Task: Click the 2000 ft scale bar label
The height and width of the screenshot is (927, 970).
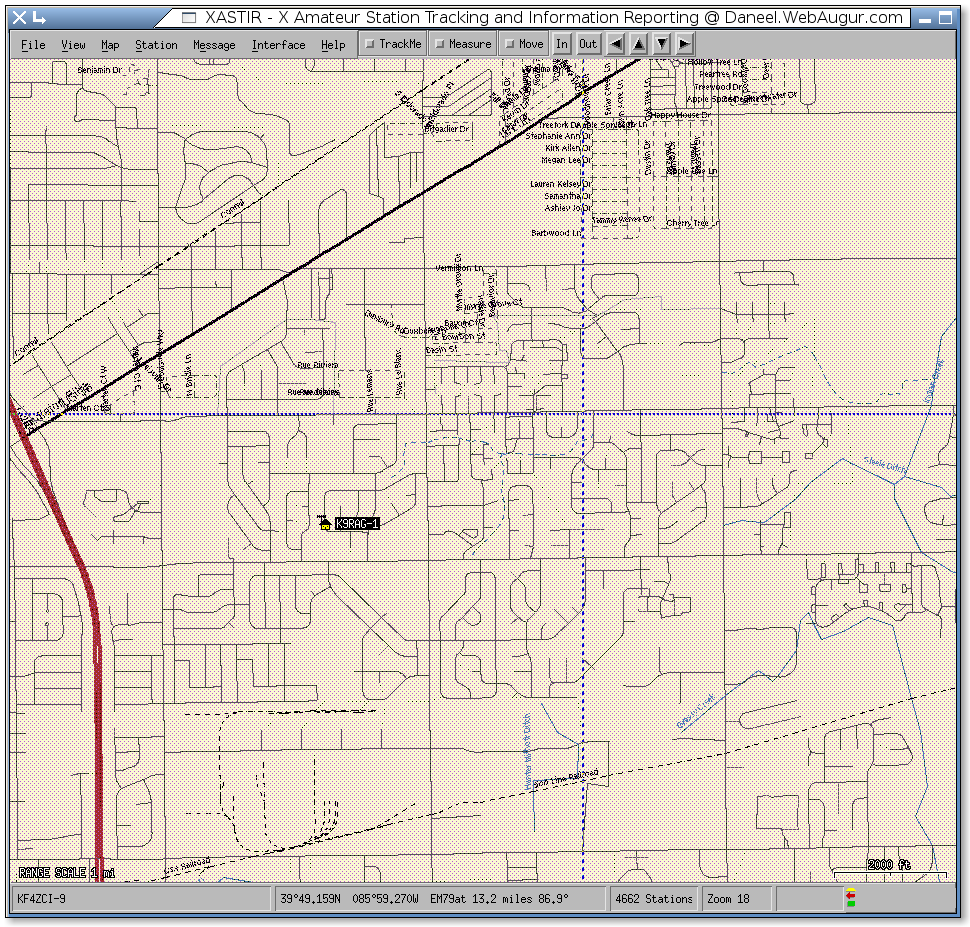Action: pyautogui.click(x=888, y=864)
